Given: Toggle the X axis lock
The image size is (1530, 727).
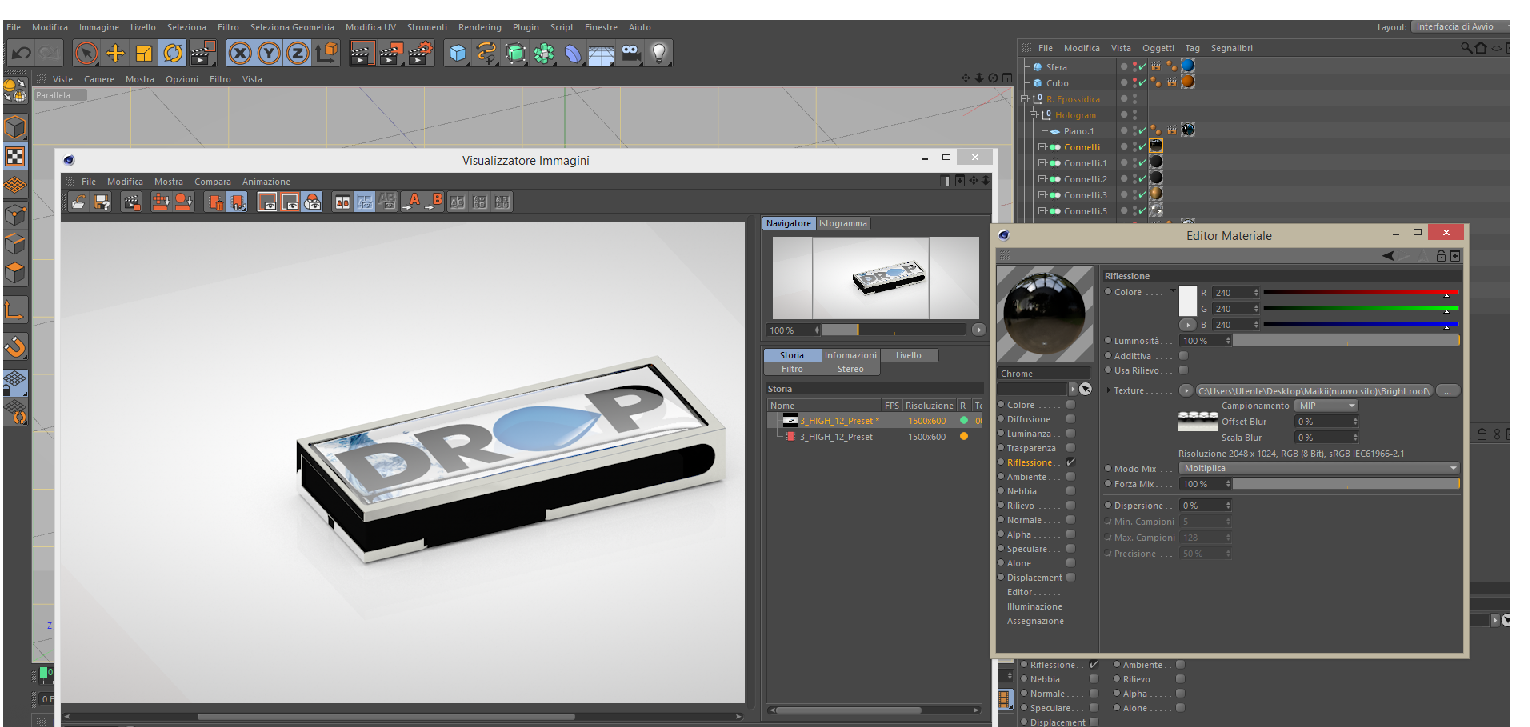Looking at the screenshot, I should 240,54.
